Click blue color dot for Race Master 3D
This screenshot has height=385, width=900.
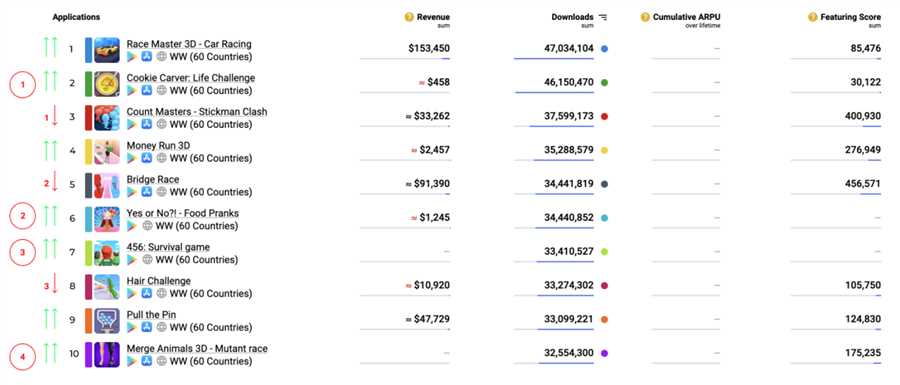604,49
